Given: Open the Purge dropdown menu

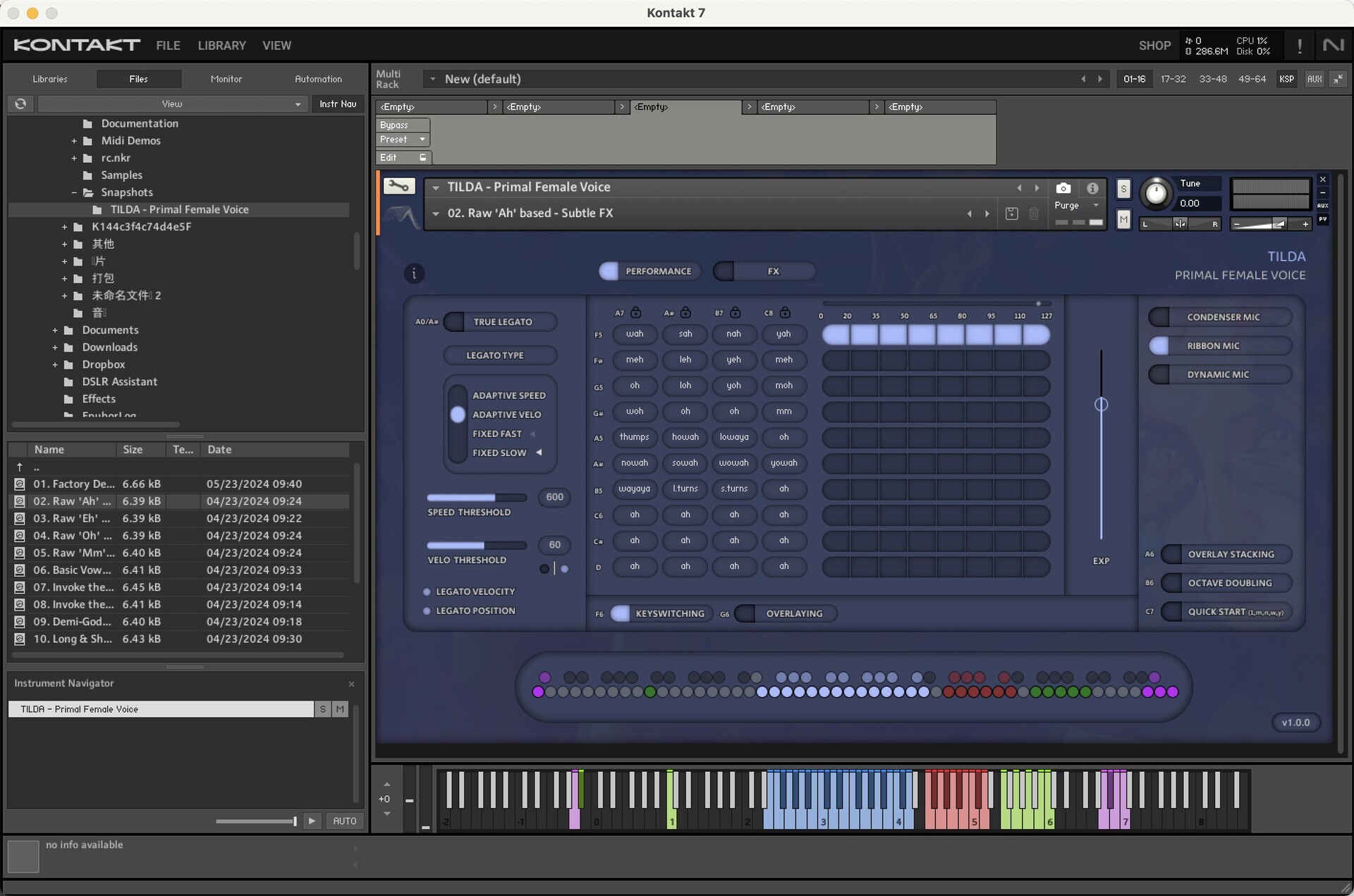Looking at the screenshot, I should click(x=1077, y=205).
